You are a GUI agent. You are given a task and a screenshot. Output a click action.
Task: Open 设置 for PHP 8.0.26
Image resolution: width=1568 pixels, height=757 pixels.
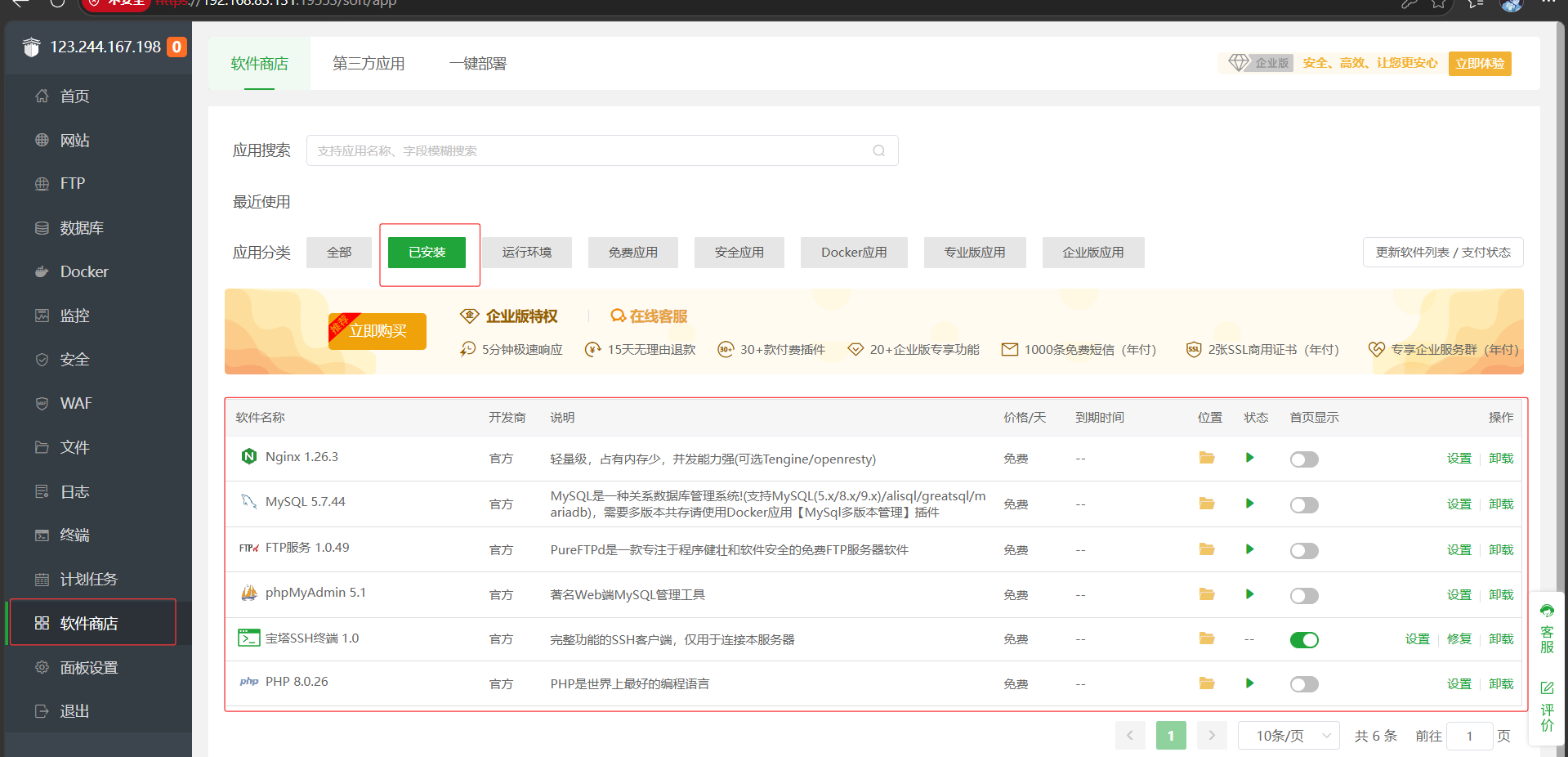click(1459, 684)
